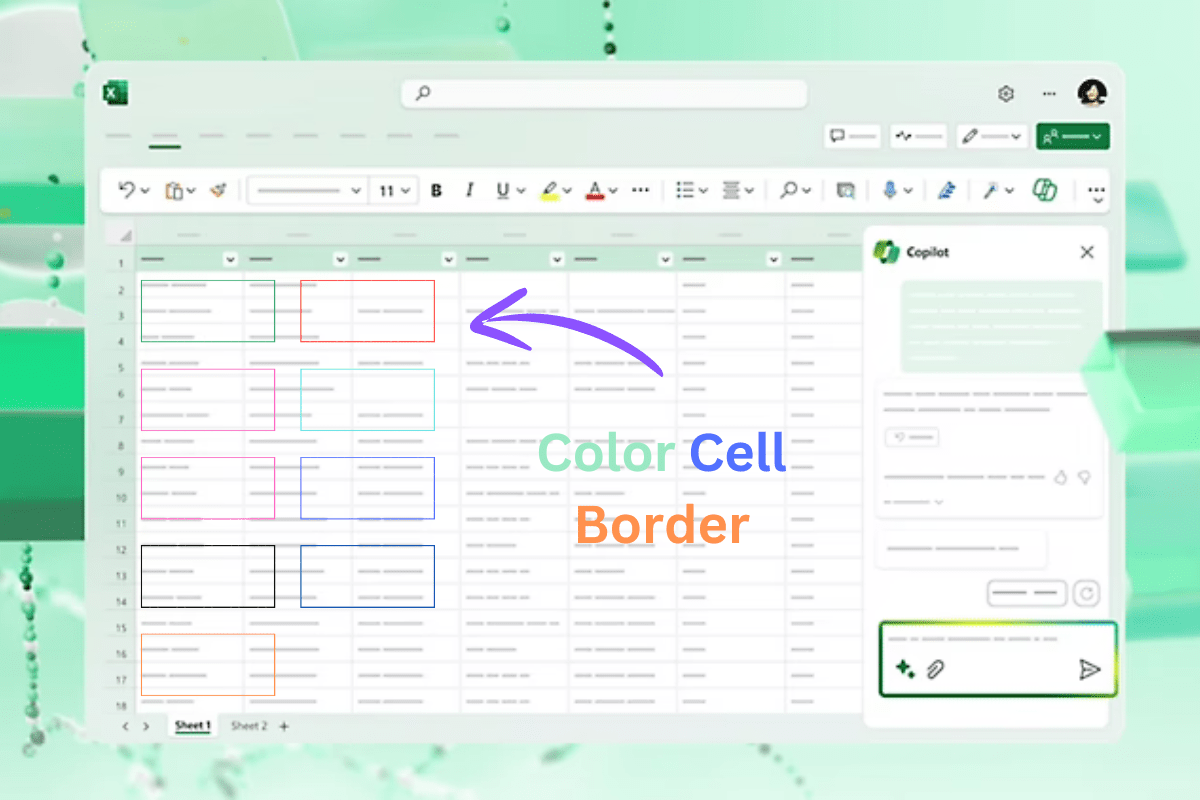1200x800 pixels.
Task: Select the row 11 header
Action: click(120, 523)
